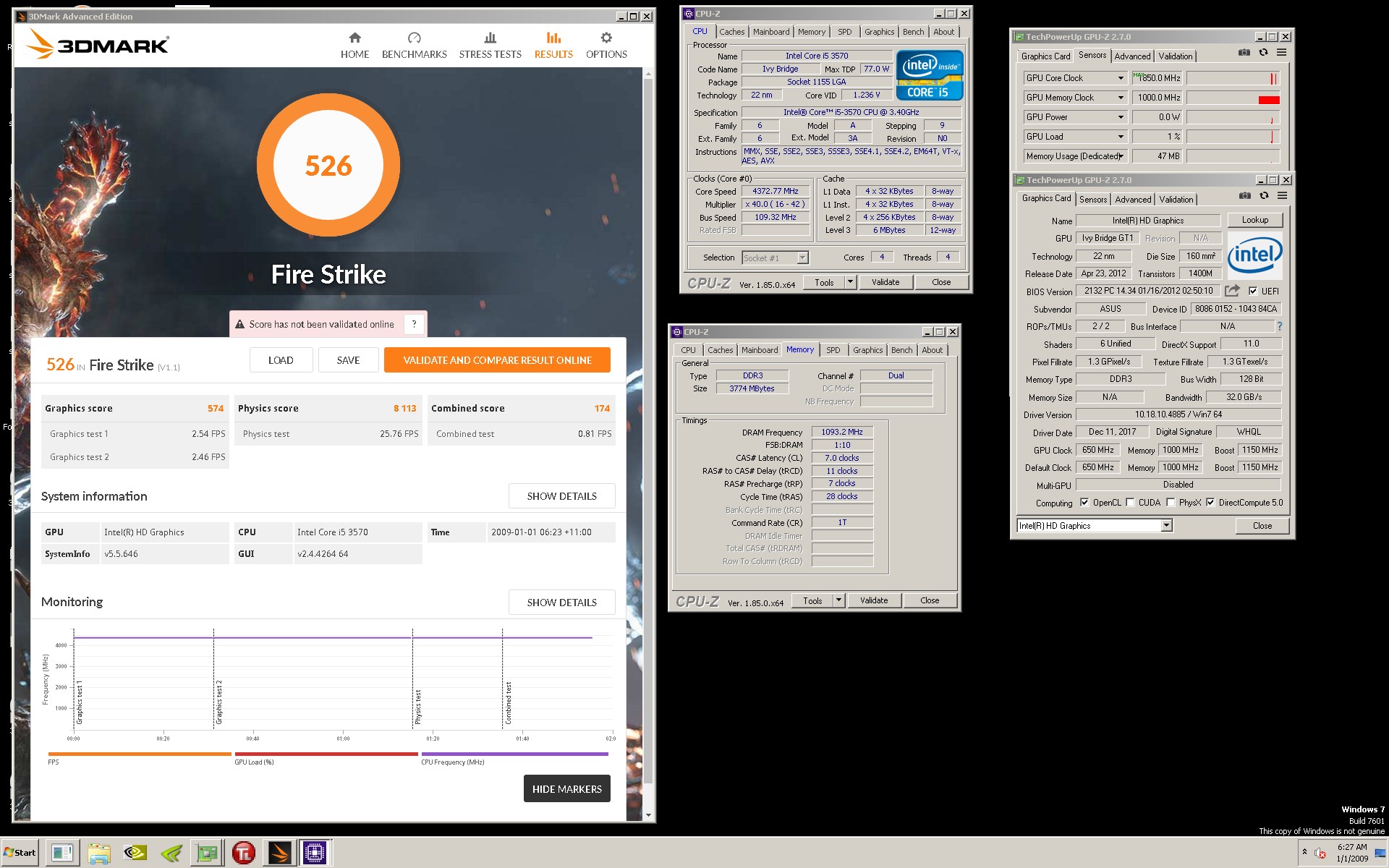Viewport: 1389px width, 868px height.
Task: Expand the GPU Memory Clock sensor dropdown
Action: coord(1121,98)
